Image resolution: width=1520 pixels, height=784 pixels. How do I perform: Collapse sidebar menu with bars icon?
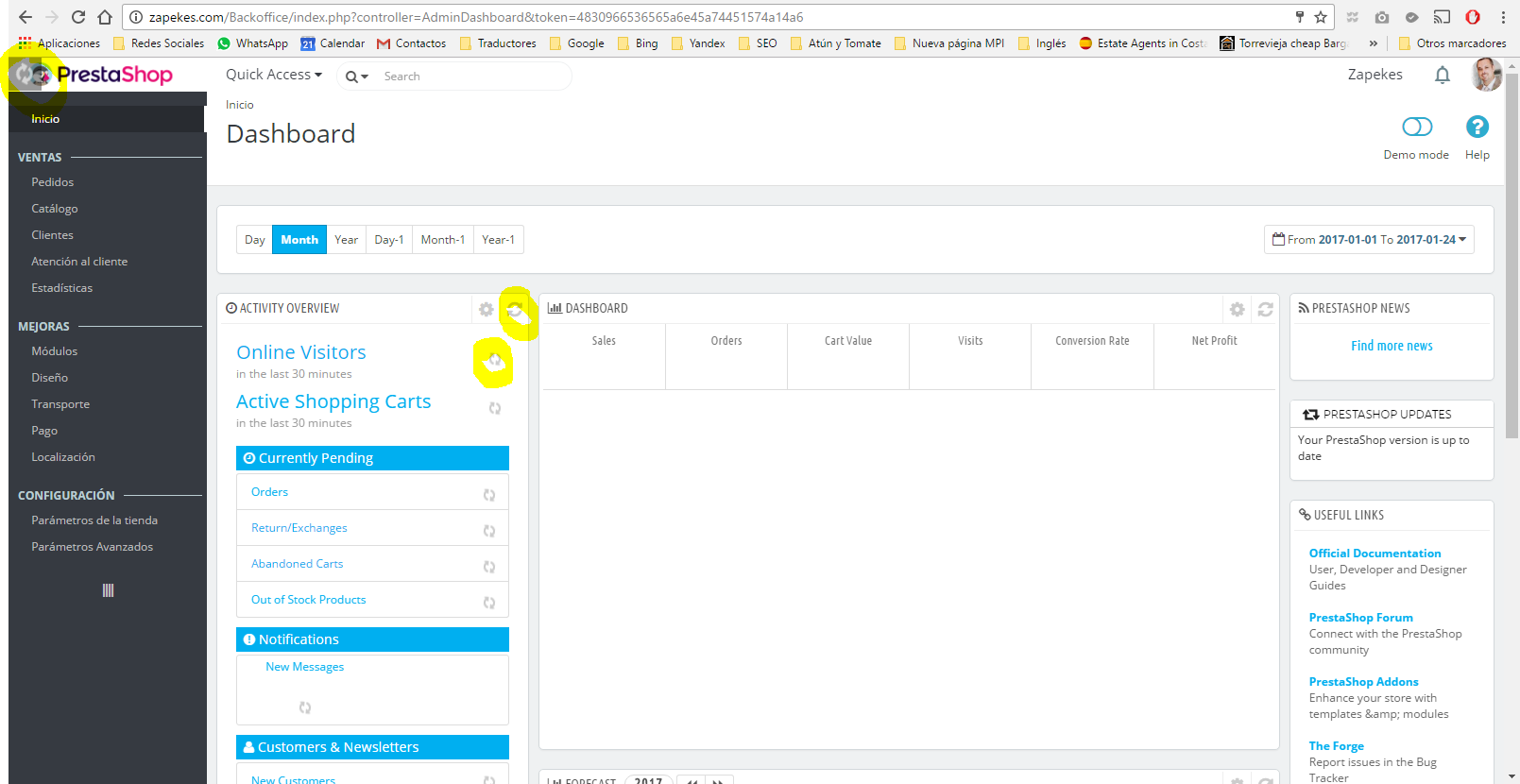point(108,590)
